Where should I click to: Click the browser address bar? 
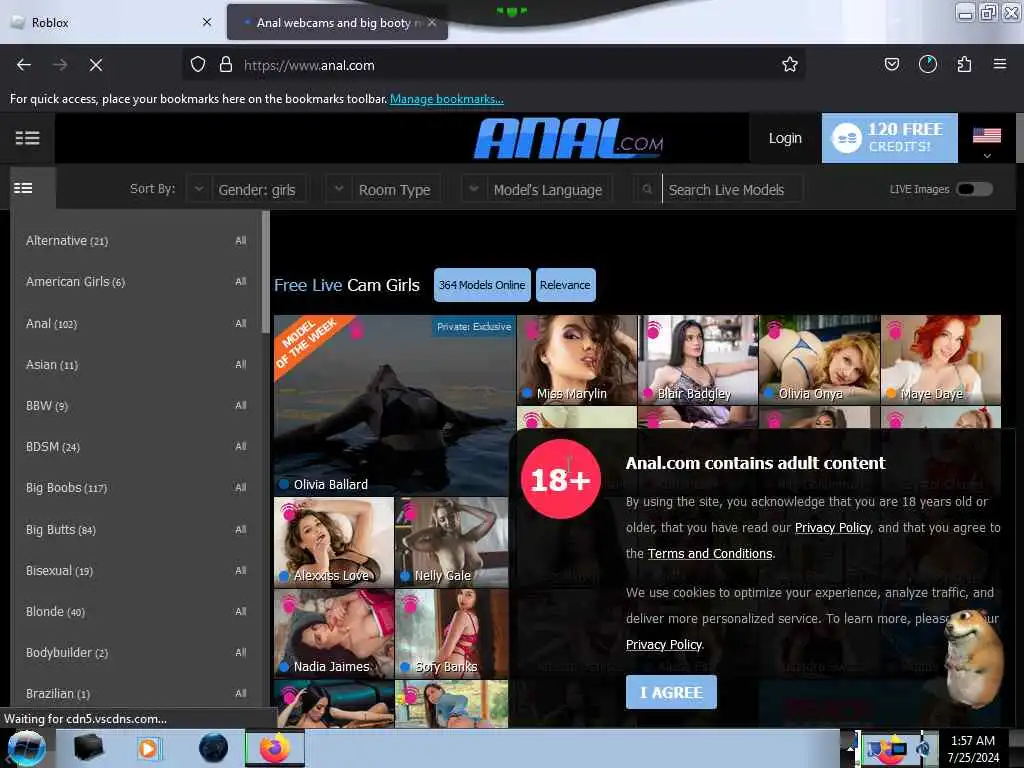point(493,65)
